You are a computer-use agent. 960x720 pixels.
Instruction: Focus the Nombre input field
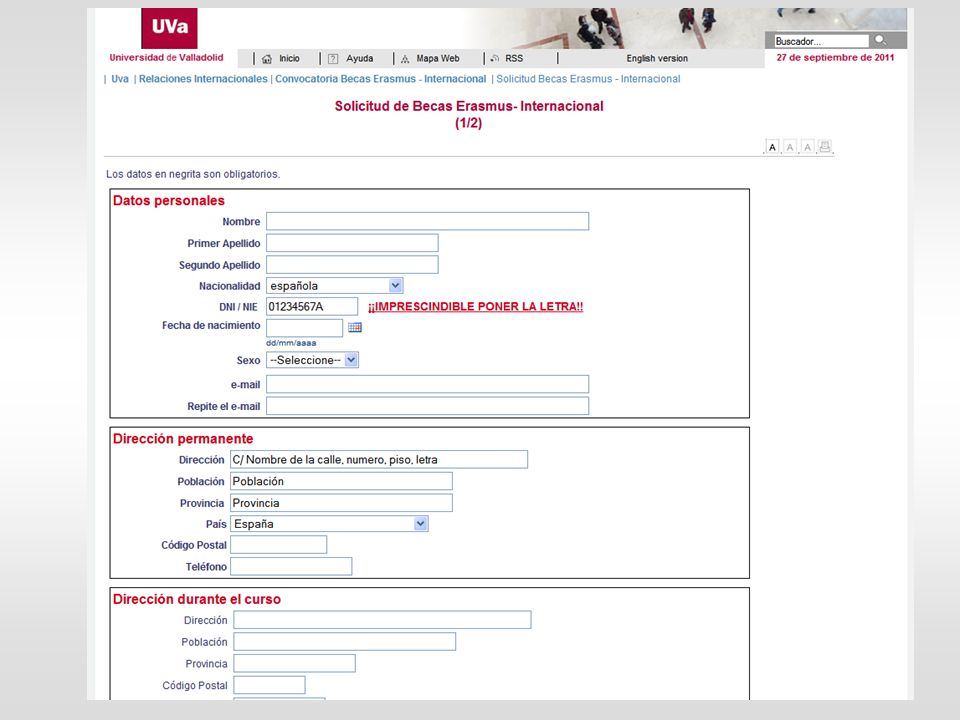(427, 222)
